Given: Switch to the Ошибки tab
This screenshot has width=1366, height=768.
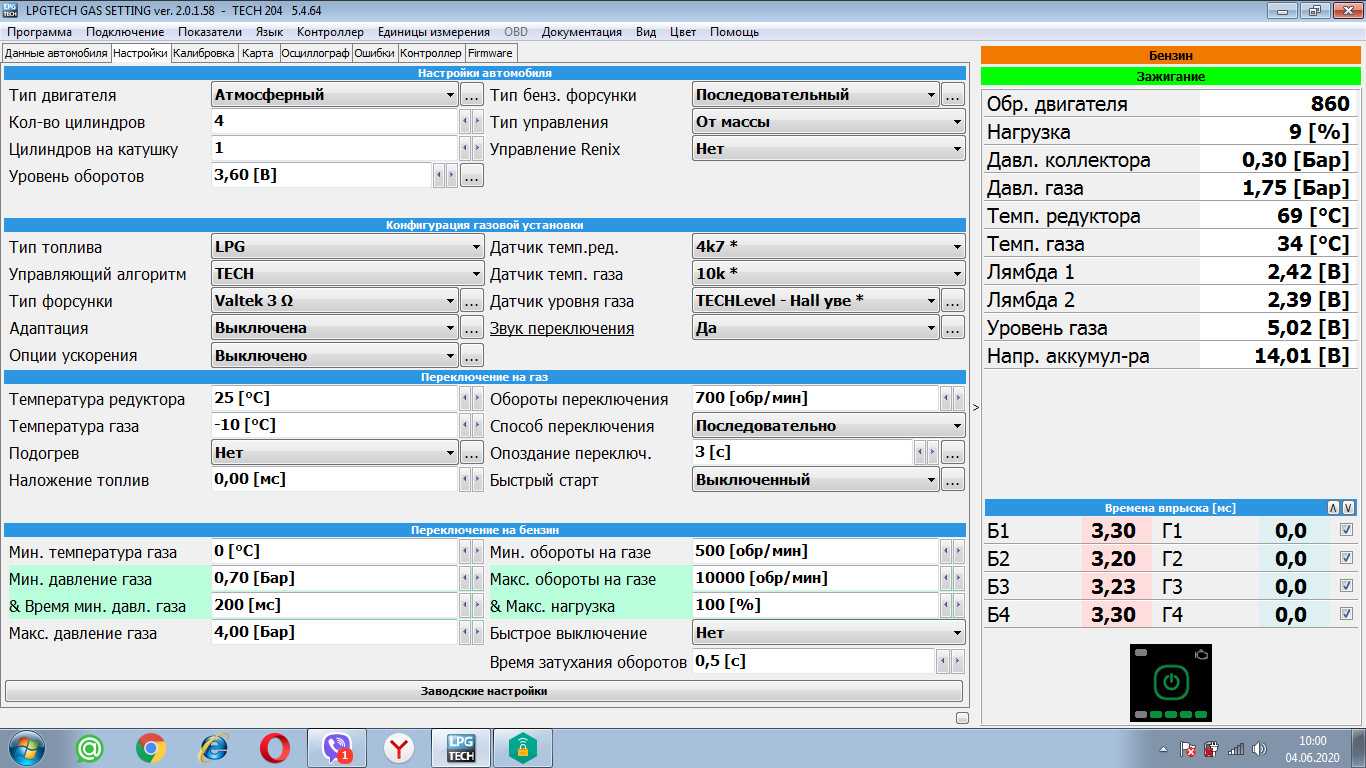Looking at the screenshot, I should pyautogui.click(x=374, y=53).
